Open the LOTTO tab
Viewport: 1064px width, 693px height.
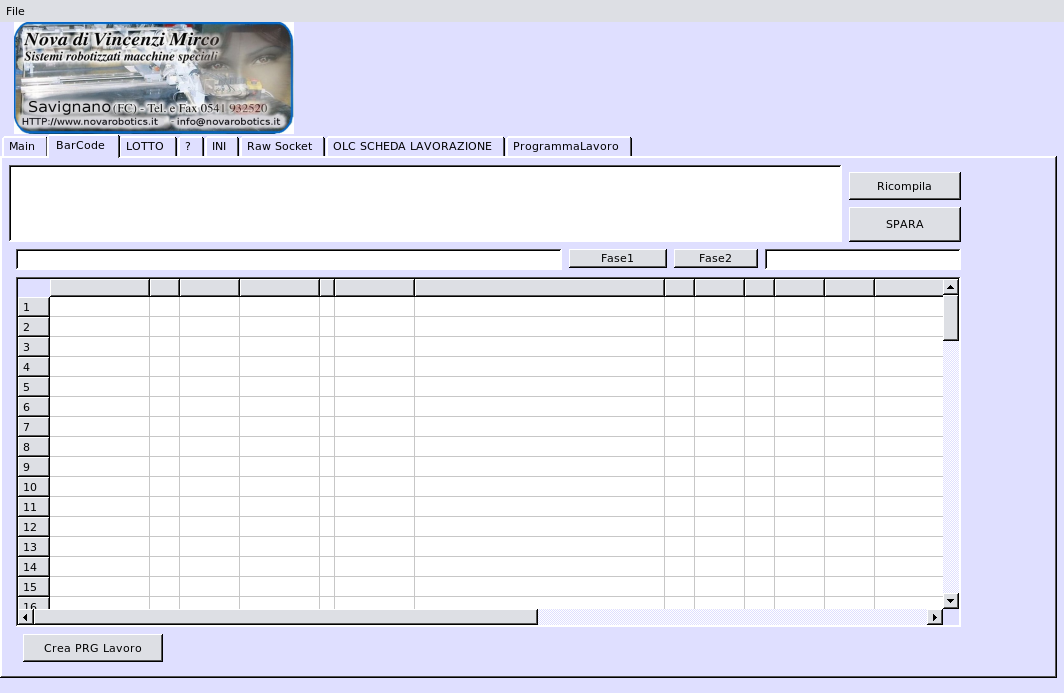[145, 147]
